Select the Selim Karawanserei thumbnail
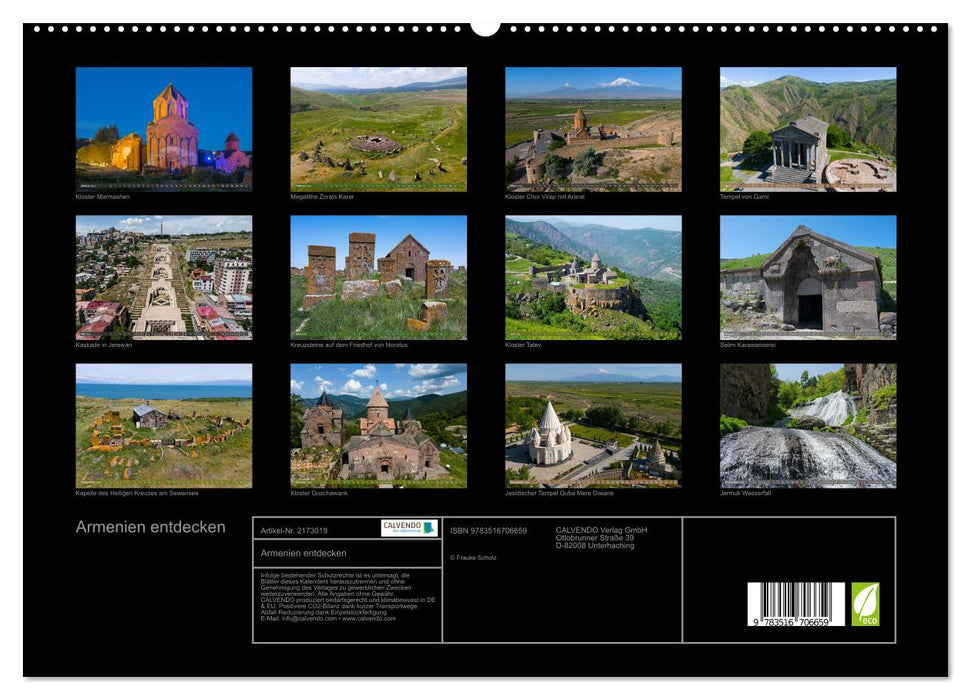 click(x=805, y=275)
